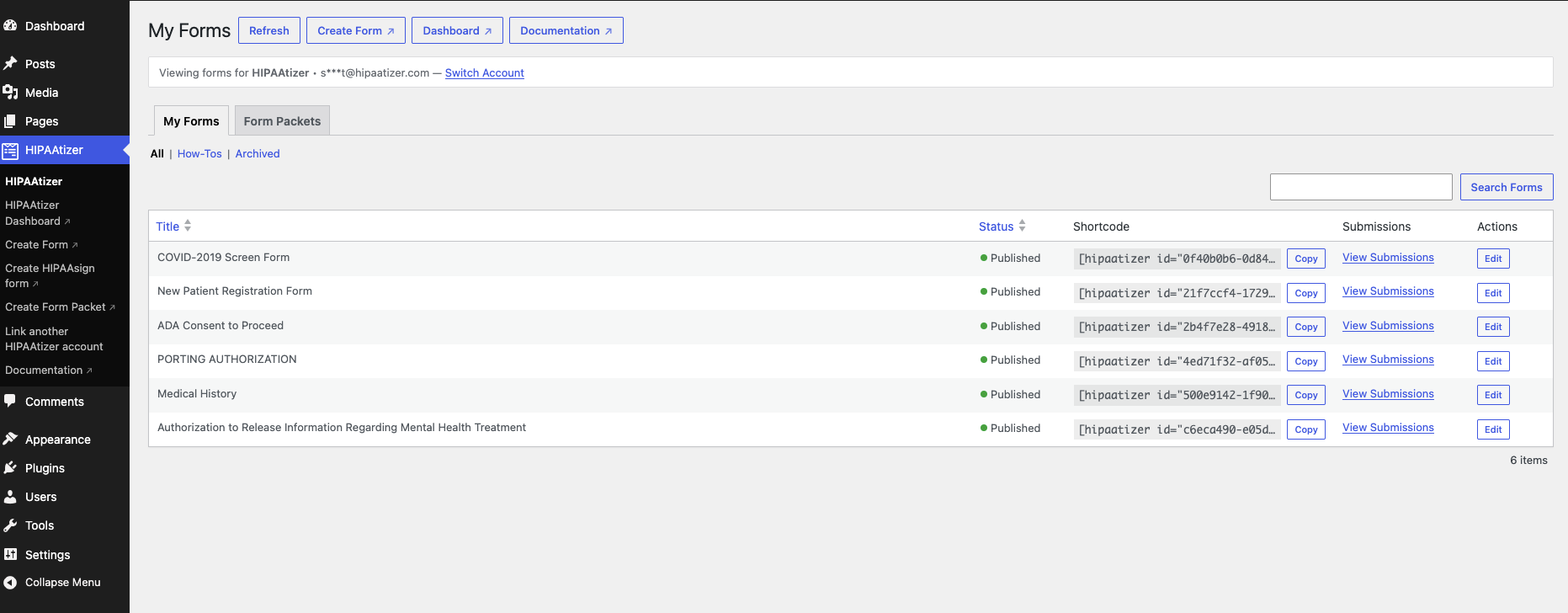Open Link another HIPAAtizer account item
Viewport: 1568px width, 613px height.
pyautogui.click(x=54, y=339)
